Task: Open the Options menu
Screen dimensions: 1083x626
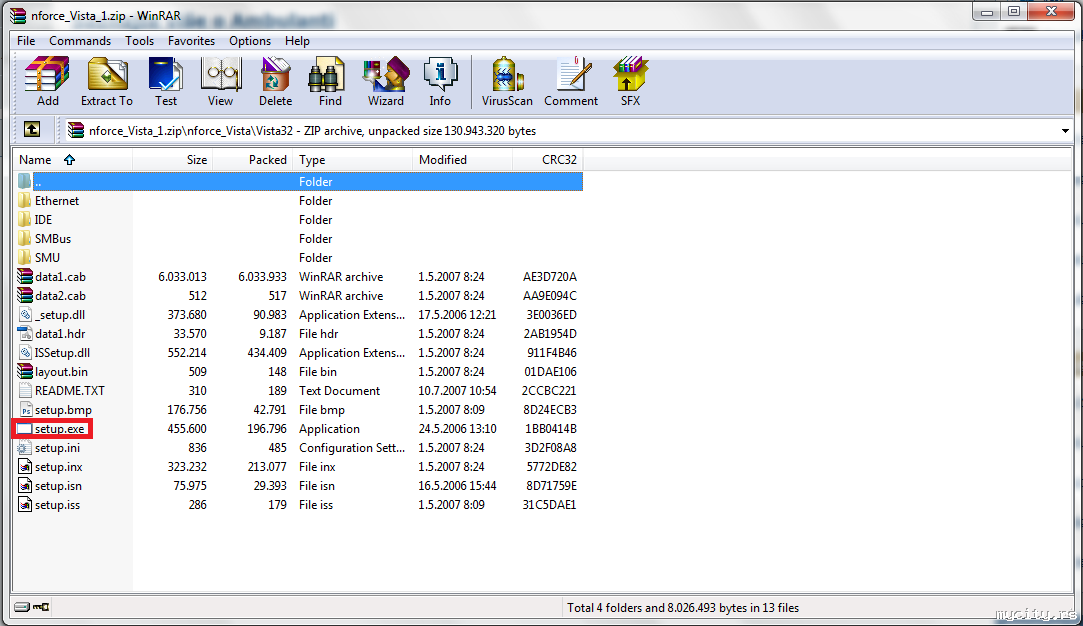Action: 250,41
